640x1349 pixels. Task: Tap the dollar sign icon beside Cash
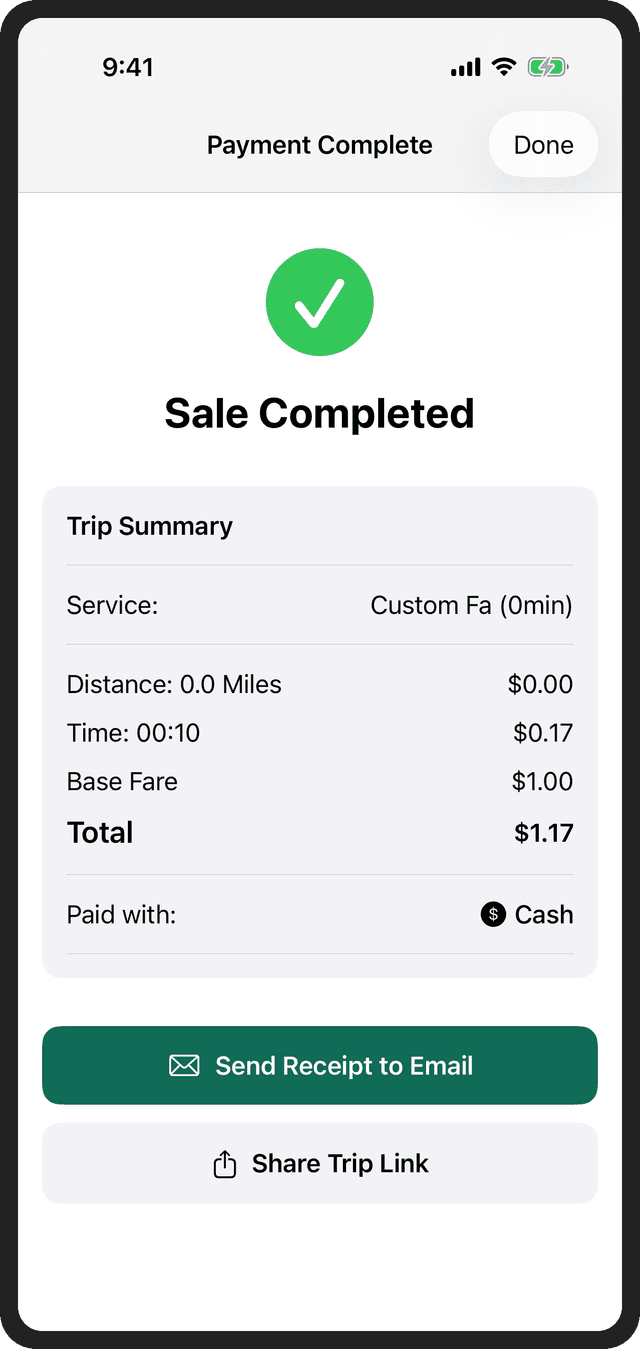click(x=492, y=914)
